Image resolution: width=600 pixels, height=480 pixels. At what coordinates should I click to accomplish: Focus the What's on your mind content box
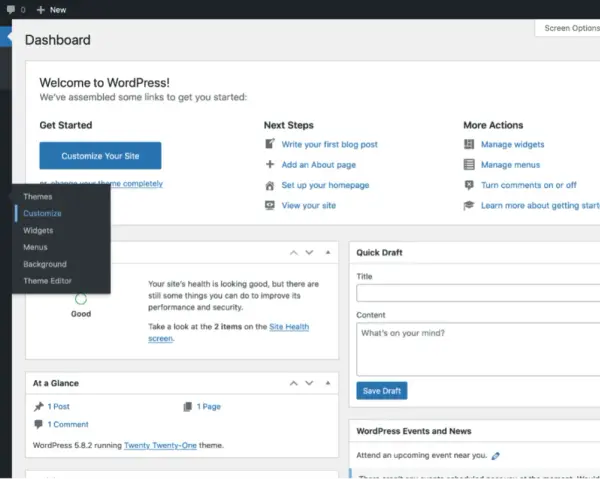pos(478,349)
